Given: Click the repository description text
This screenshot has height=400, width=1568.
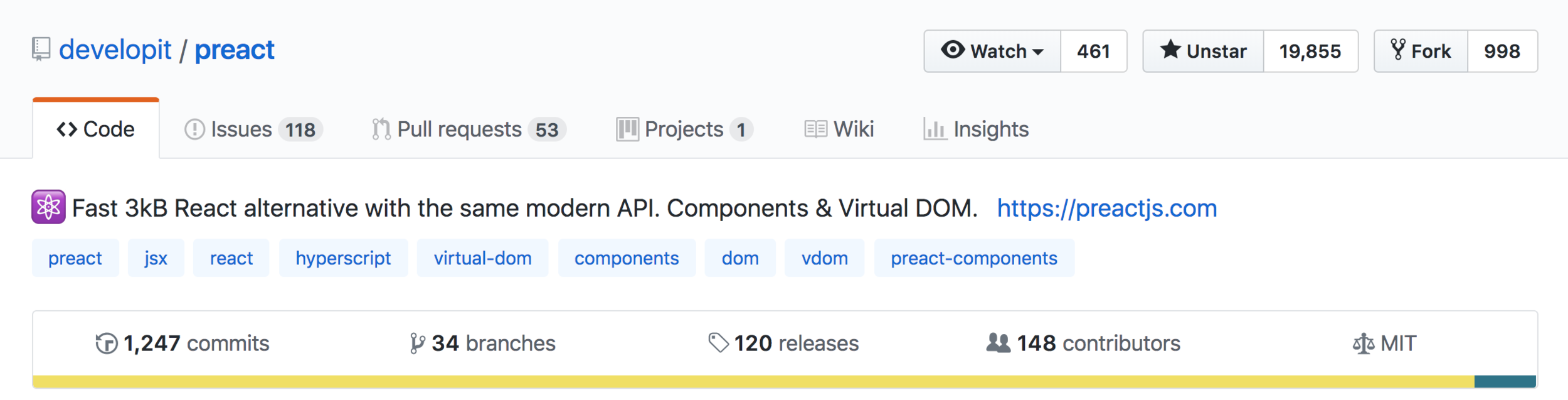Looking at the screenshot, I should (525, 208).
